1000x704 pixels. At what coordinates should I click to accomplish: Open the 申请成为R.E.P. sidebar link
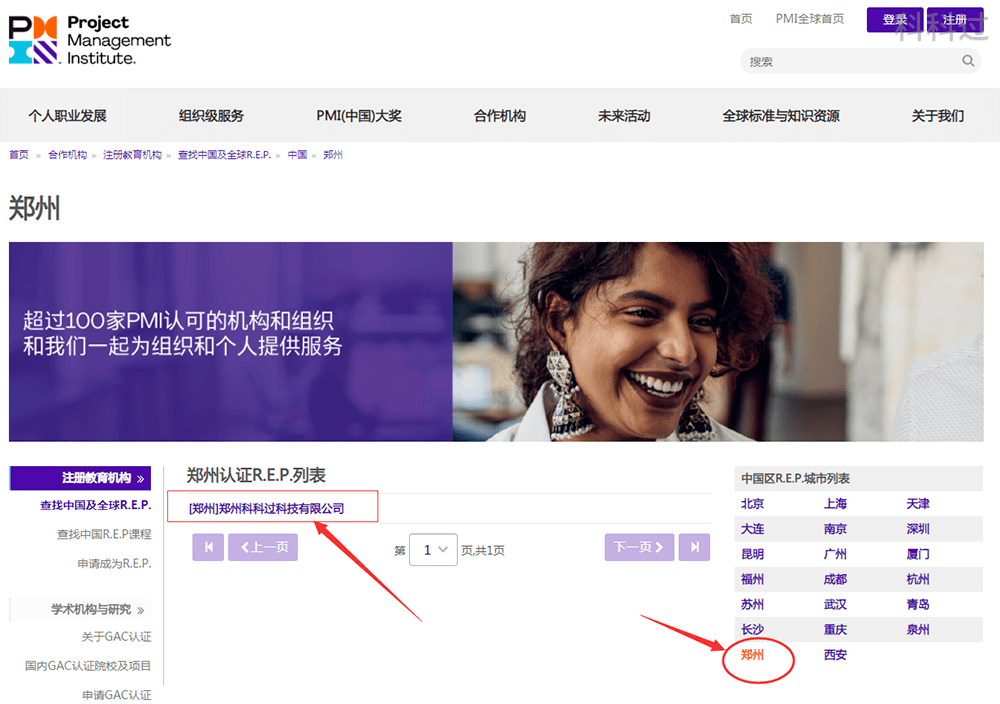115,563
